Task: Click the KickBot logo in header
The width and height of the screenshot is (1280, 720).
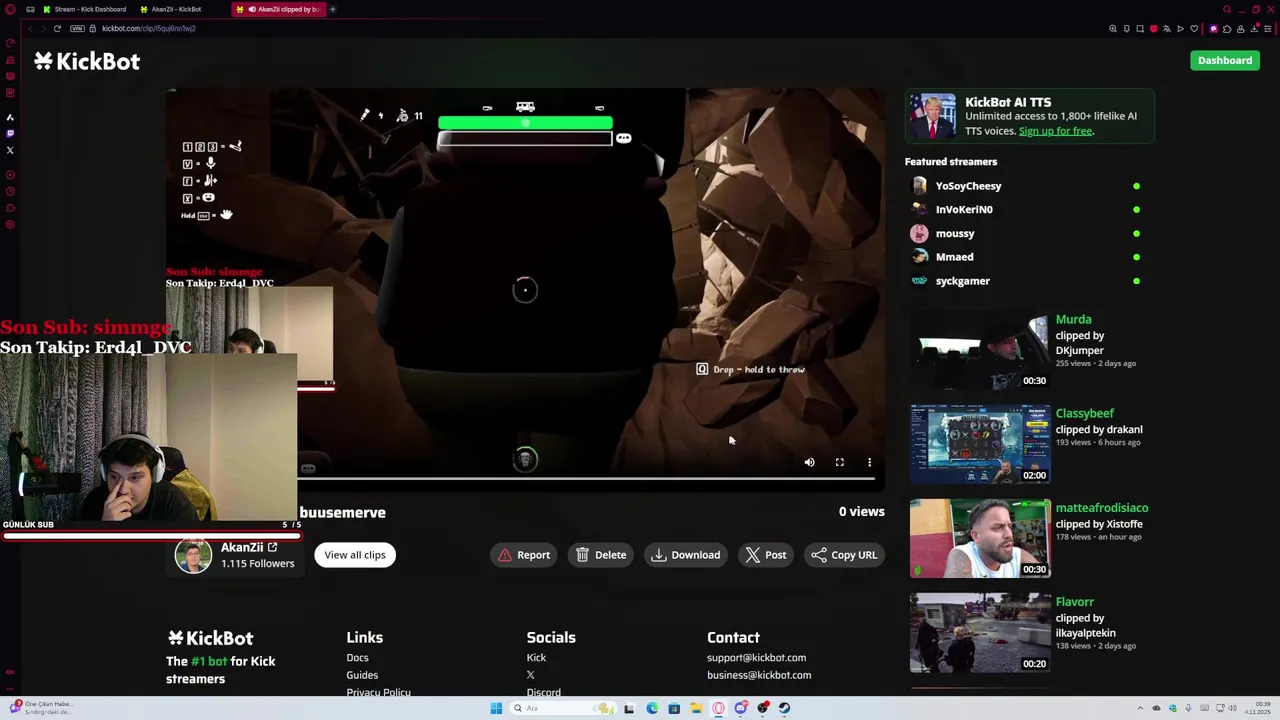Action: point(87,62)
